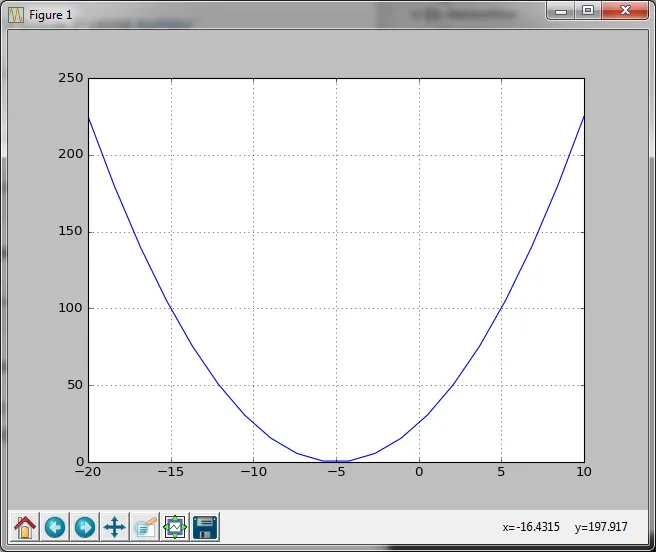Click the x-axis label −10
The width and height of the screenshot is (656, 552).
point(254,472)
